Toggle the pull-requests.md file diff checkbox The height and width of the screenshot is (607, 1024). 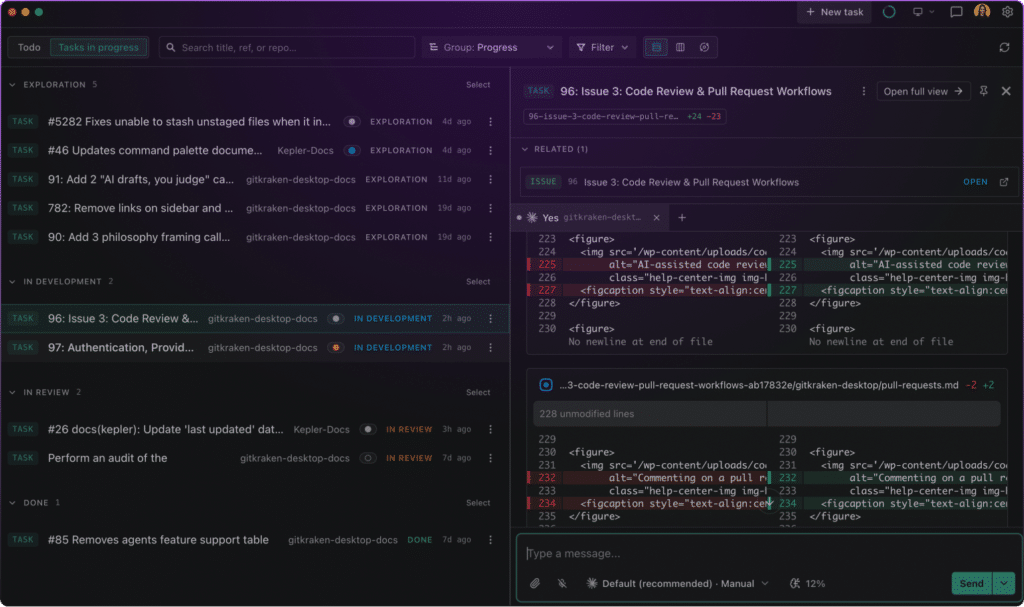(546, 386)
